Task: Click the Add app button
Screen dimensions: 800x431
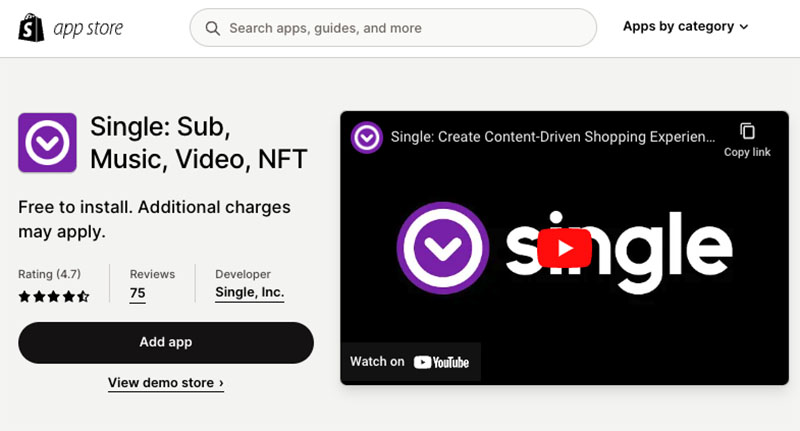Action: click(x=166, y=342)
